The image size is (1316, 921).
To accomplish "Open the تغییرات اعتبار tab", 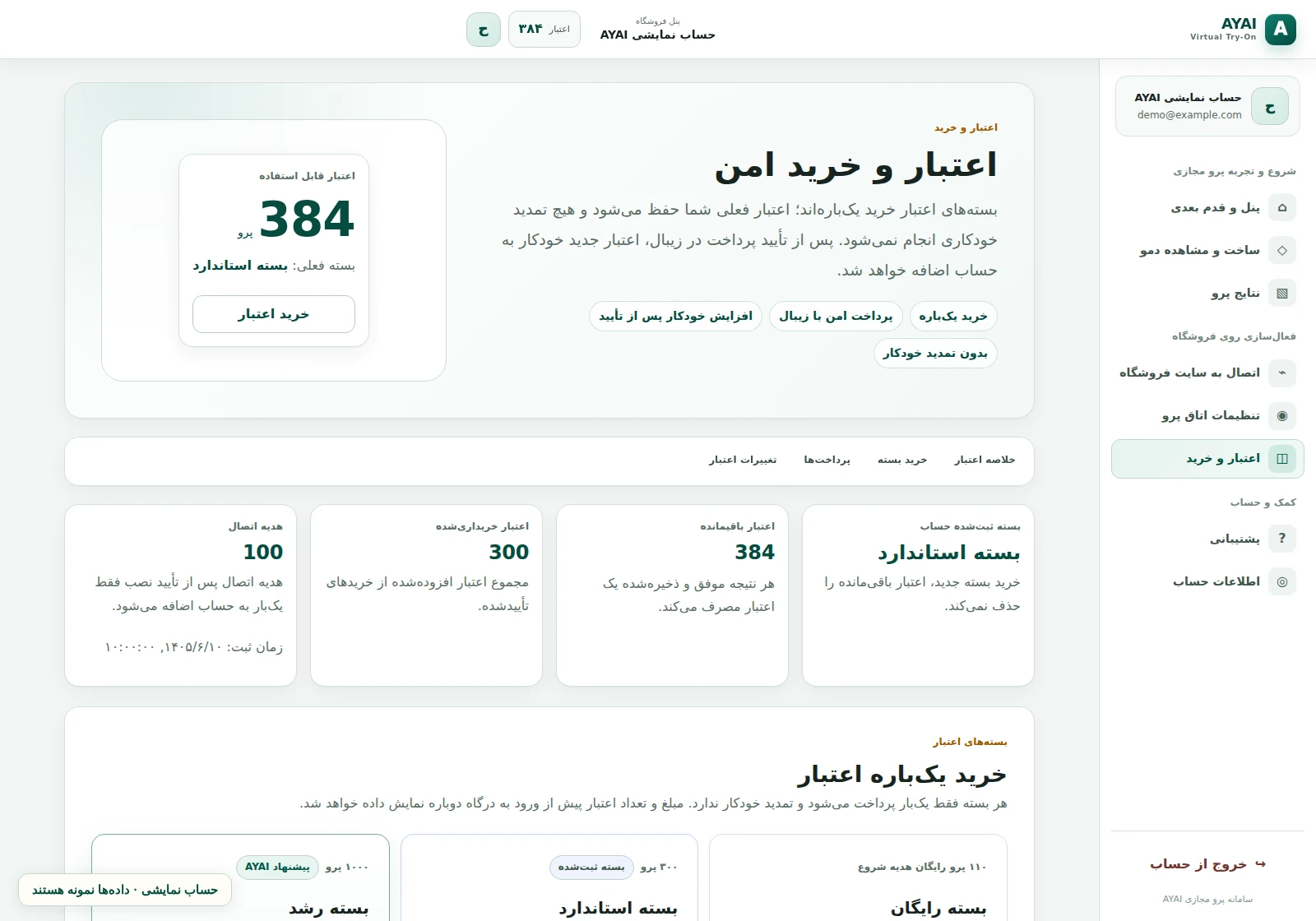I will tap(743, 460).
